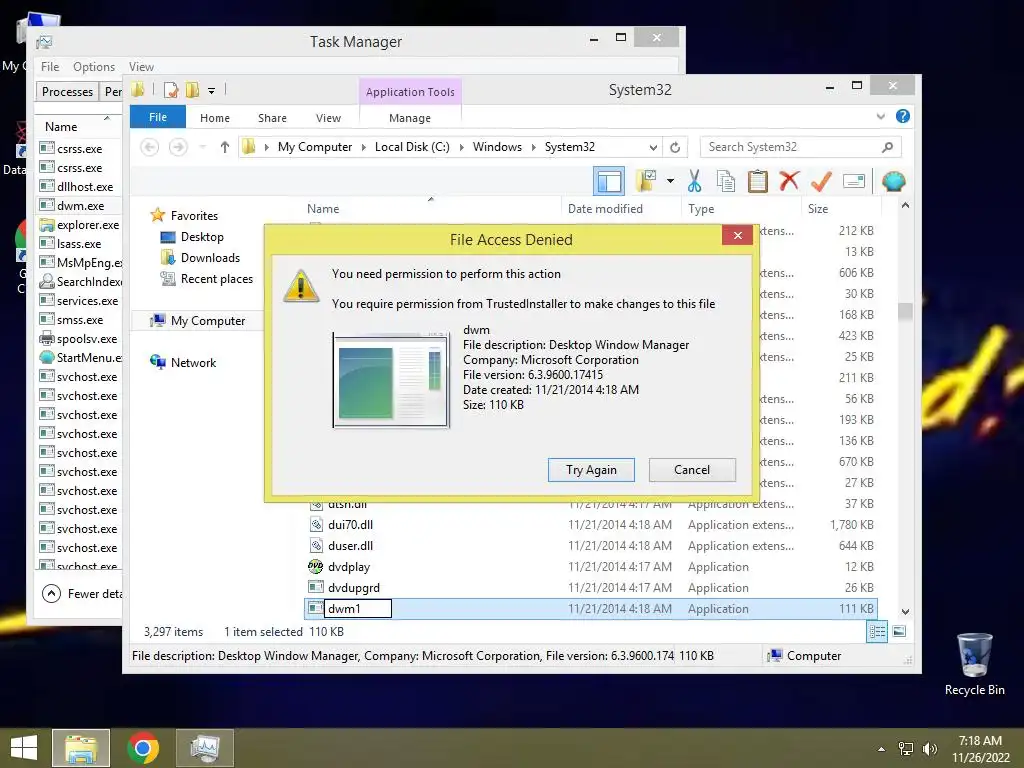Click the Cut scissors icon
The height and width of the screenshot is (768, 1024).
click(694, 181)
